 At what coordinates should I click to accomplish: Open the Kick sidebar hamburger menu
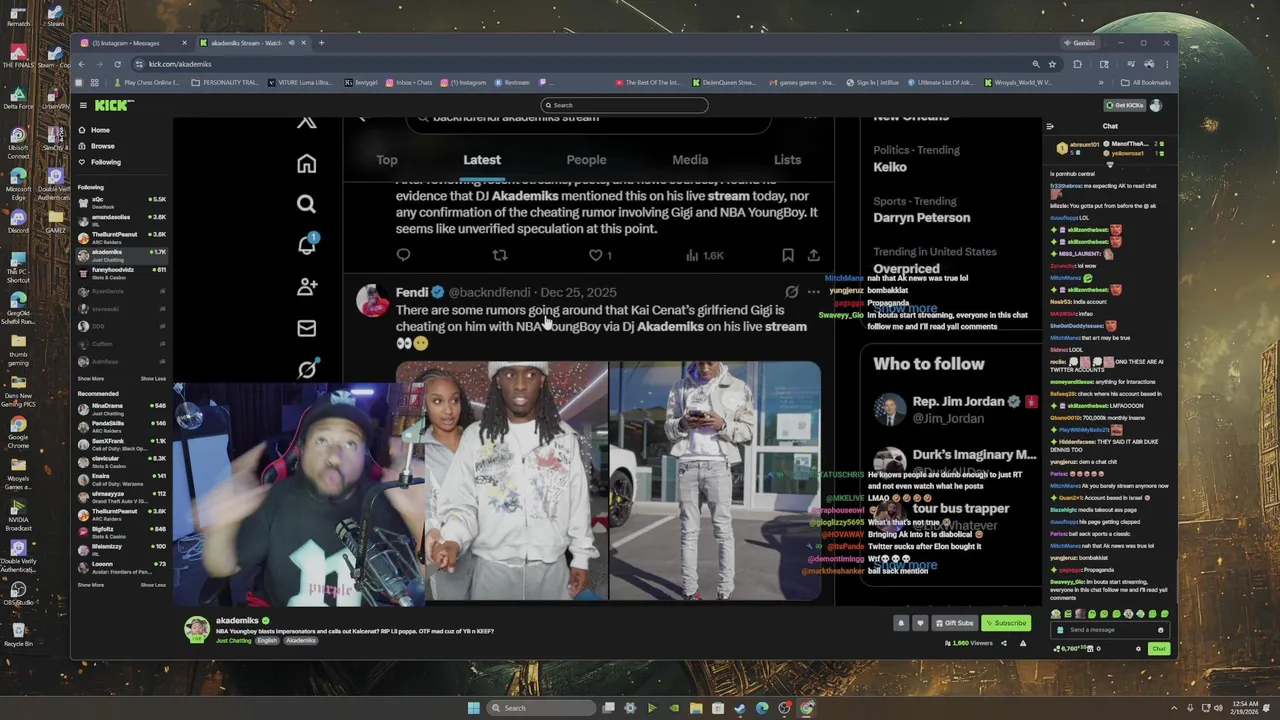pyautogui.click(x=83, y=105)
